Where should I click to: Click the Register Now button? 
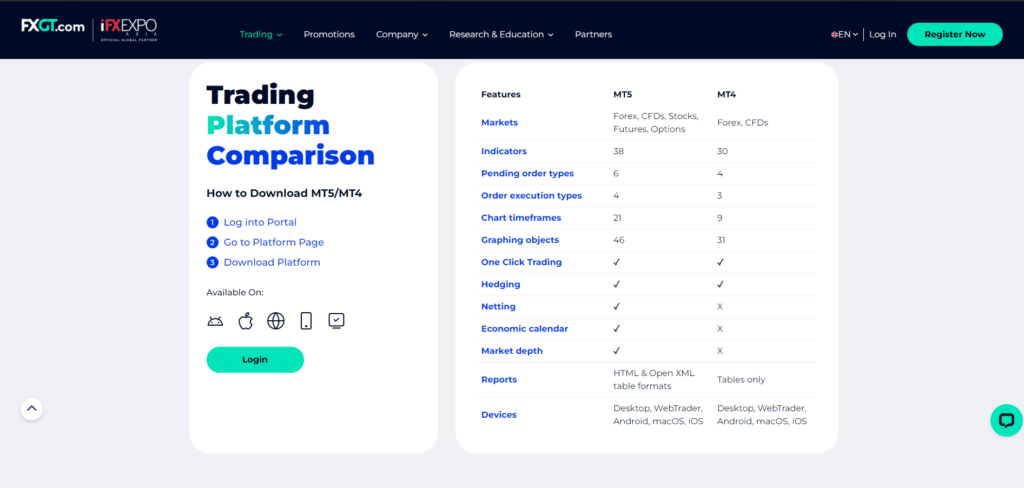pyautogui.click(x=955, y=35)
